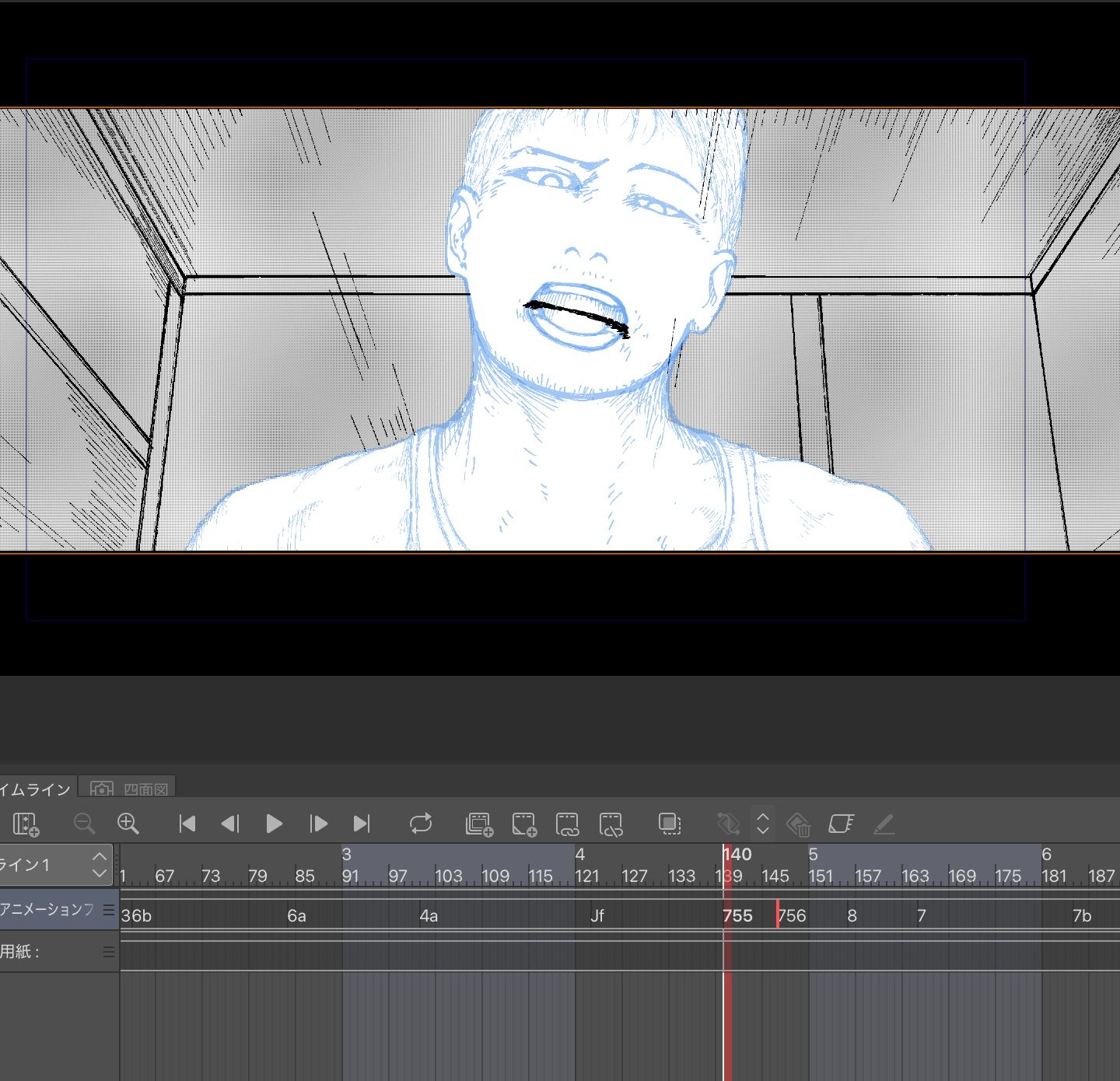Viewport: 1120px width, 1081px height.
Task: Click the new timeline icon
Action: pyautogui.click(x=26, y=824)
